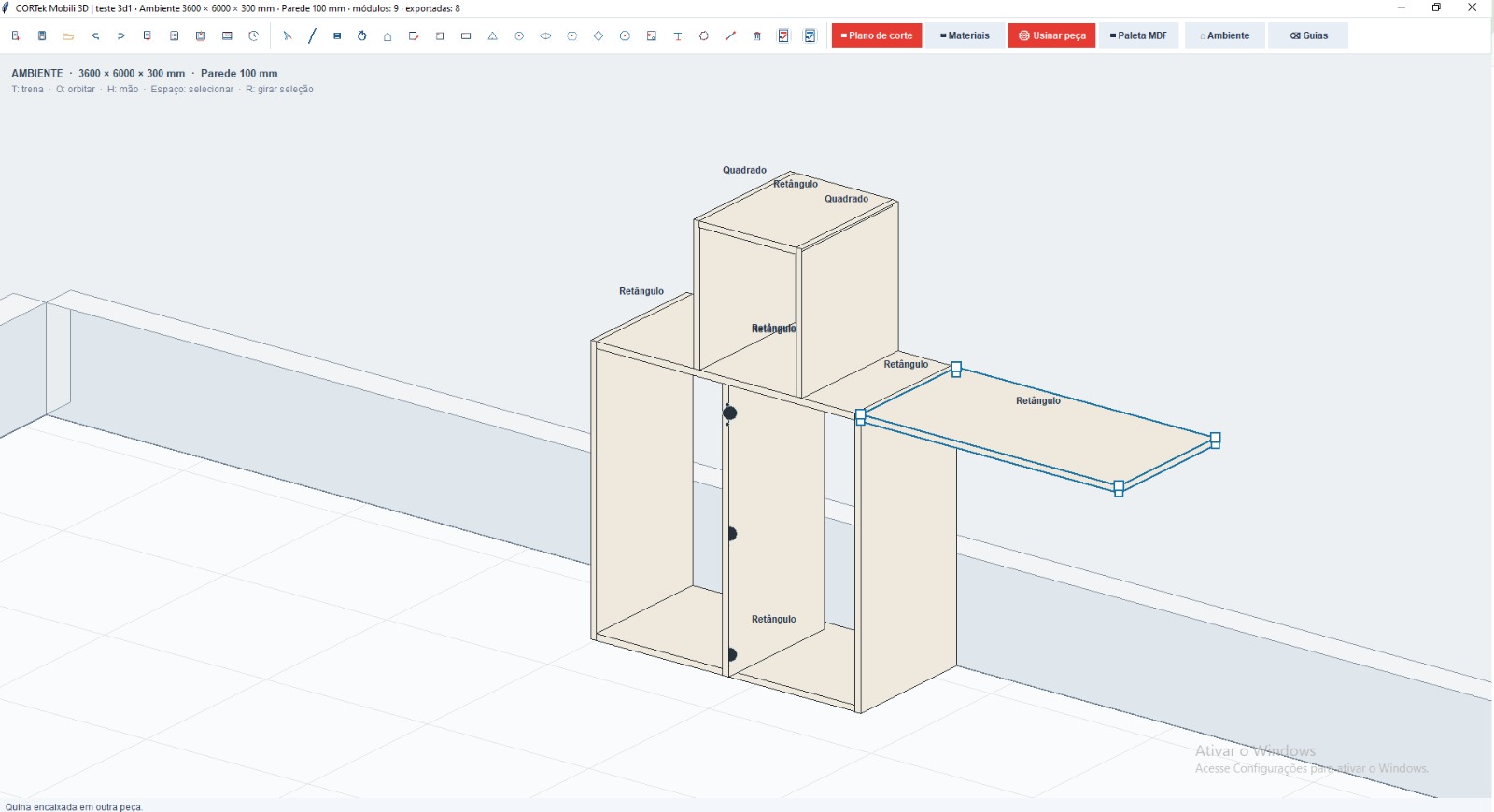Select the ellipse shape tool
The height and width of the screenshot is (812, 1494).
coord(545,35)
